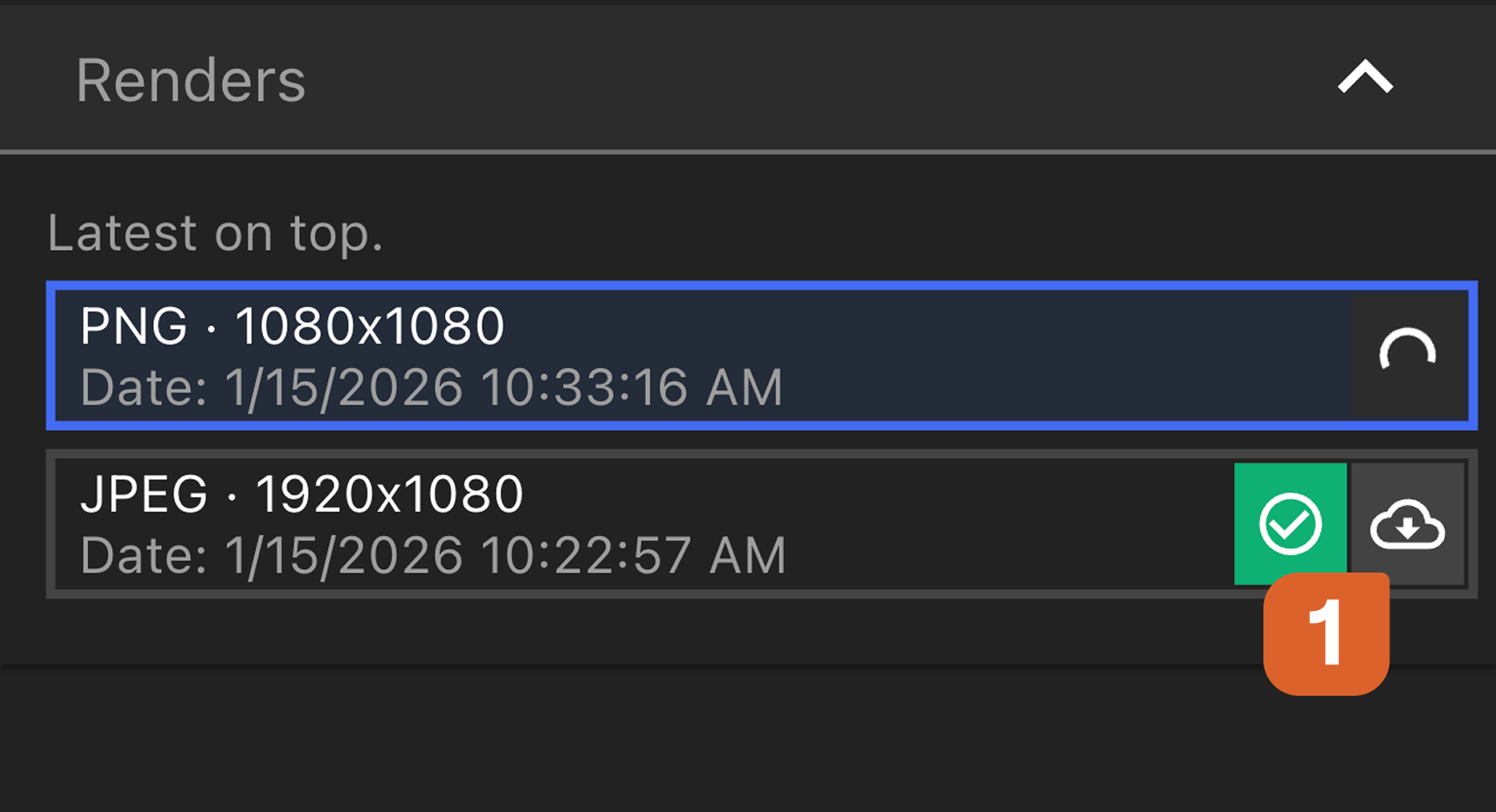Screen dimensions: 1496x812
Task: Click the Latest on top label
Action: pos(215,232)
